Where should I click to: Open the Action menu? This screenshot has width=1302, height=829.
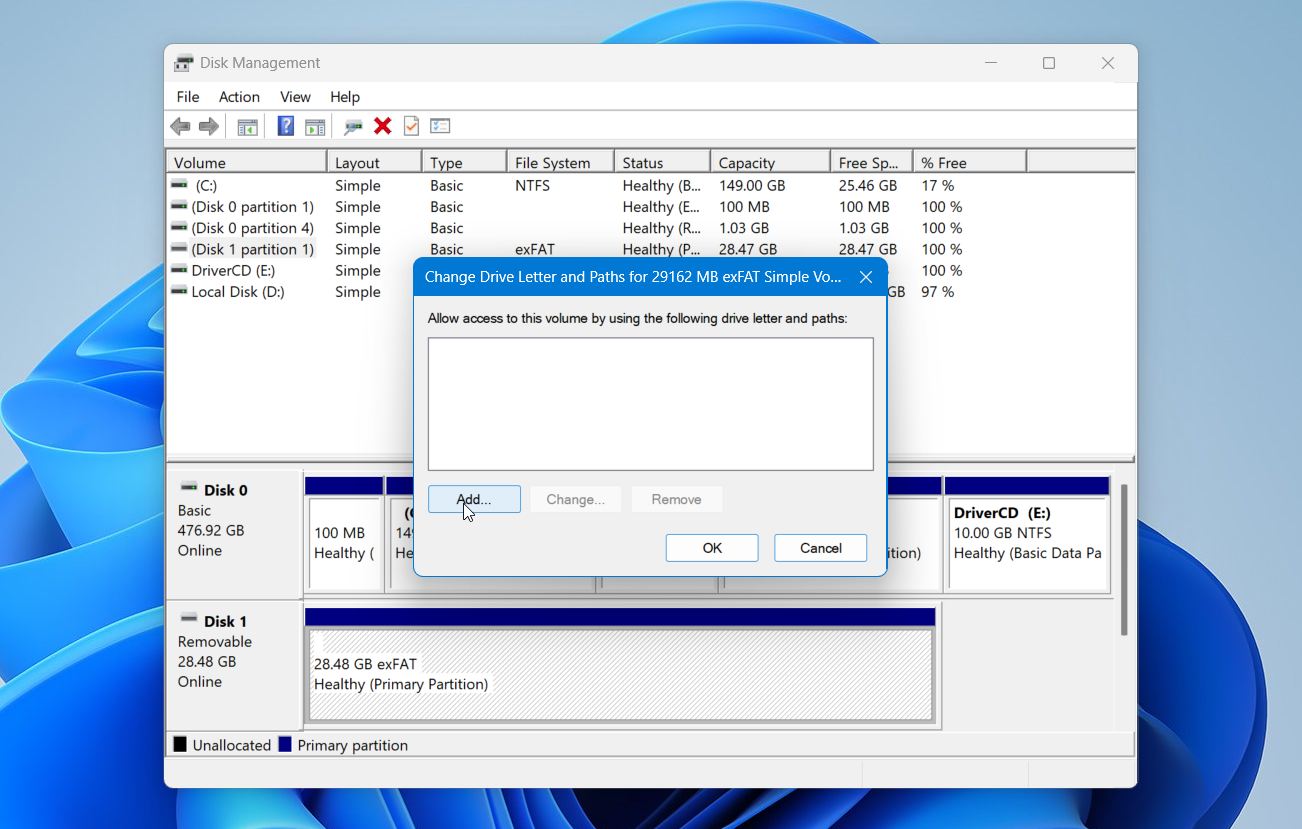click(239, 97)
